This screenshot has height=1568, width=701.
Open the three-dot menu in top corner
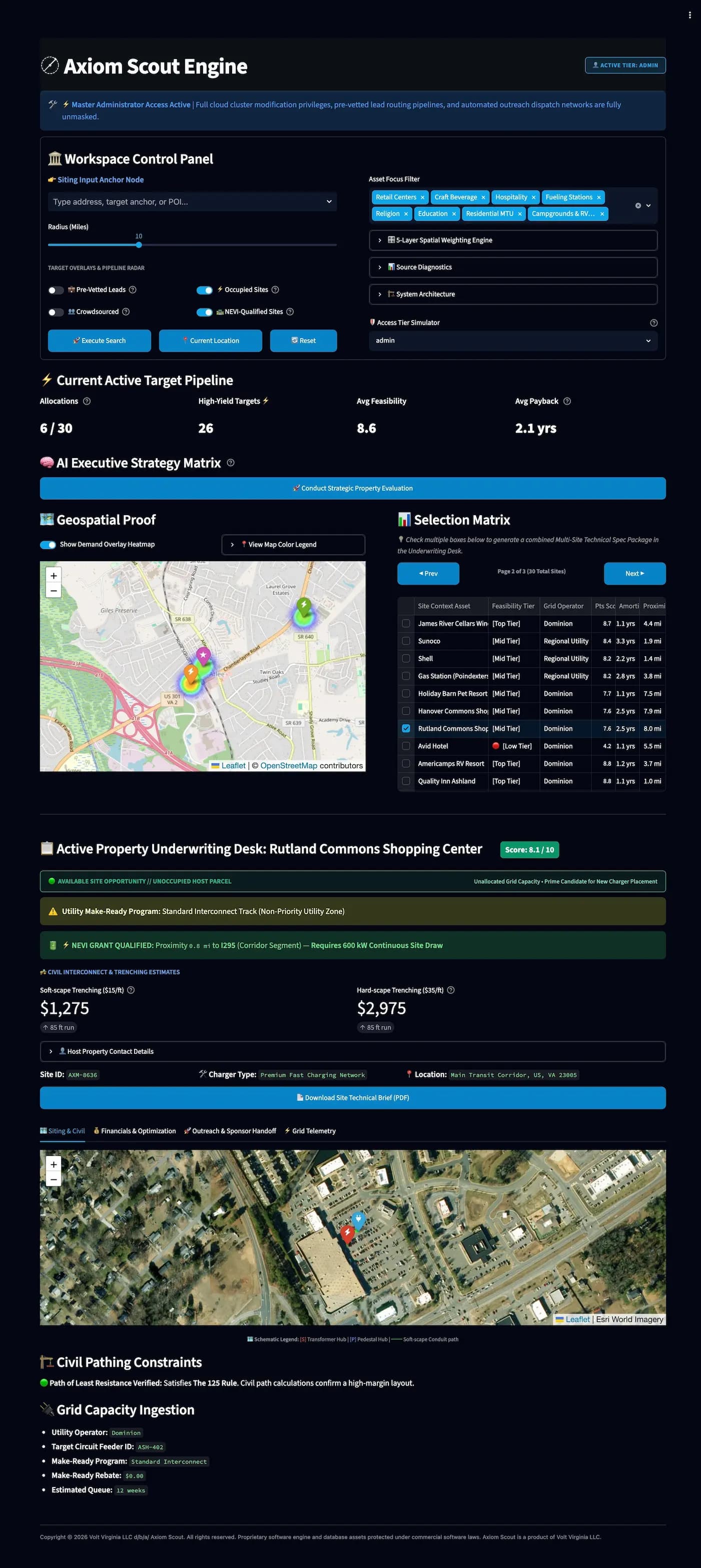tap(689, 15)
